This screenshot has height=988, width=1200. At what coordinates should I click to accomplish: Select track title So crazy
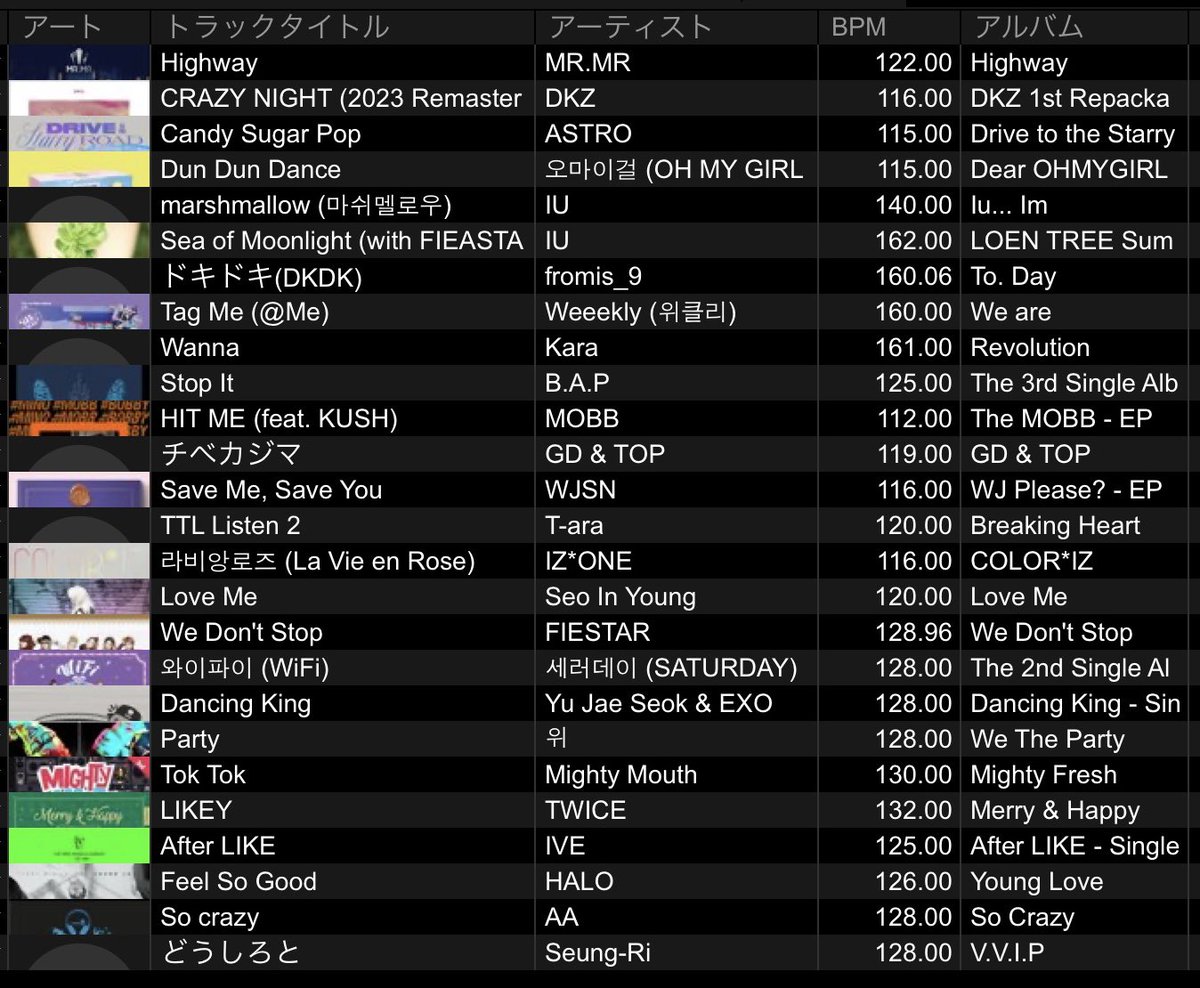tap(209, 918)
